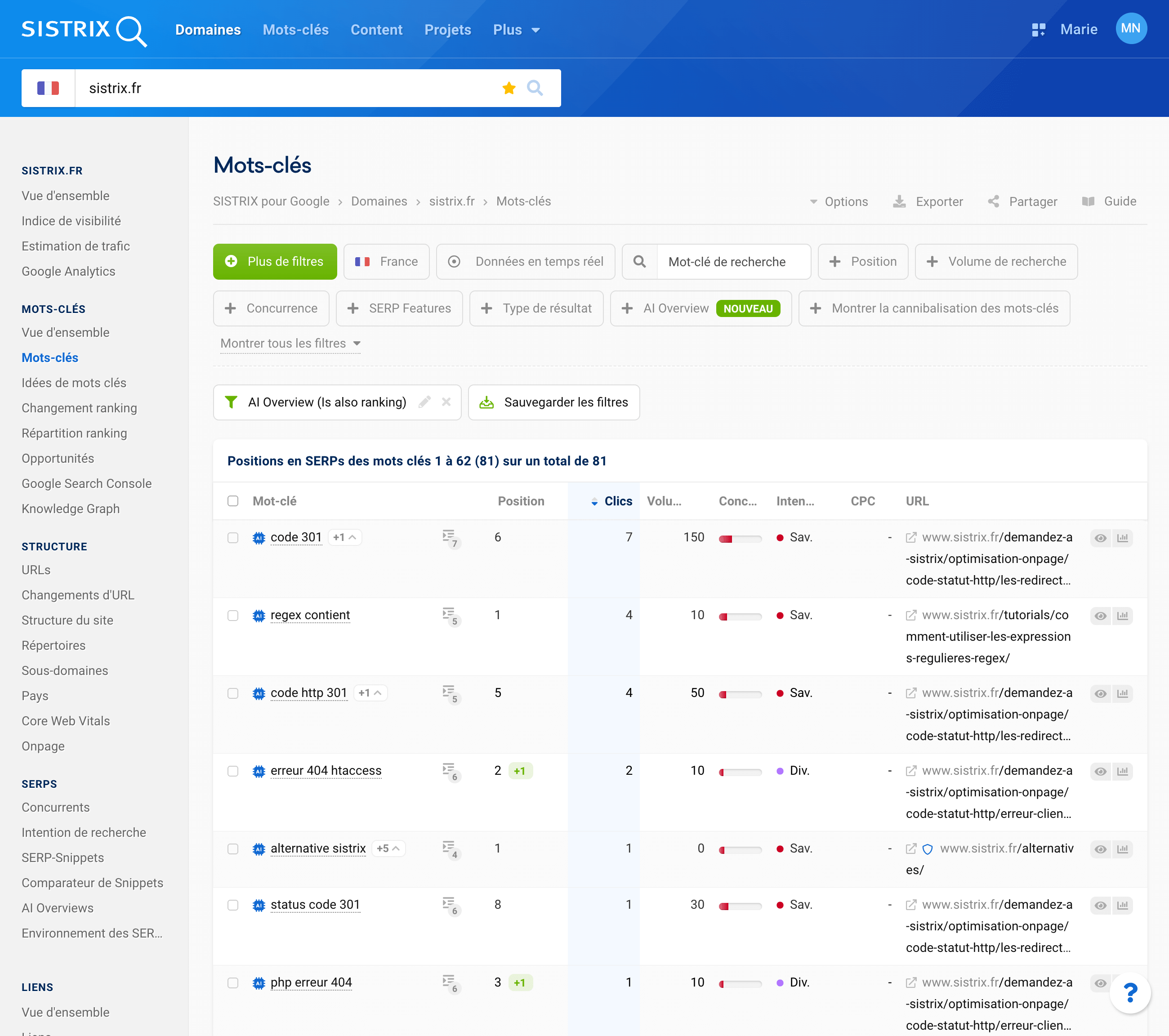
Task: Remove the AI Overview filter with X
Action: (446, 402)
